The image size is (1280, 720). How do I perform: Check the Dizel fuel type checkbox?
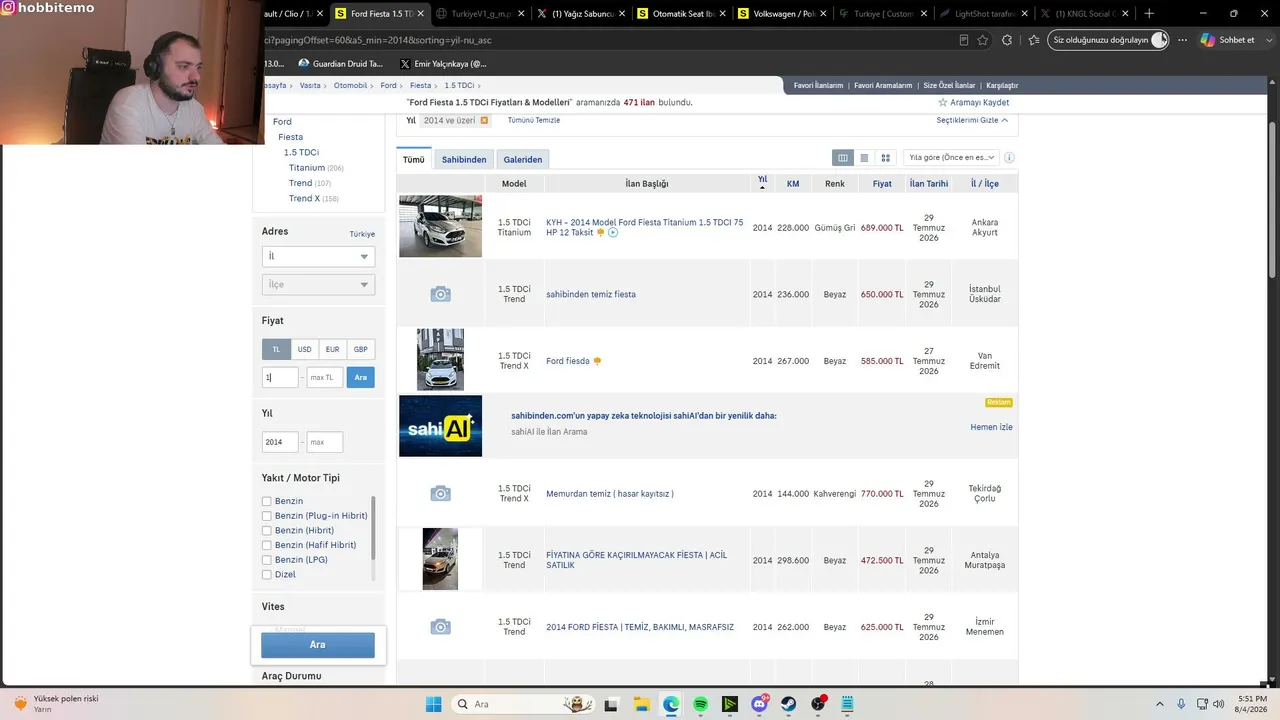[x=267, y=575]
